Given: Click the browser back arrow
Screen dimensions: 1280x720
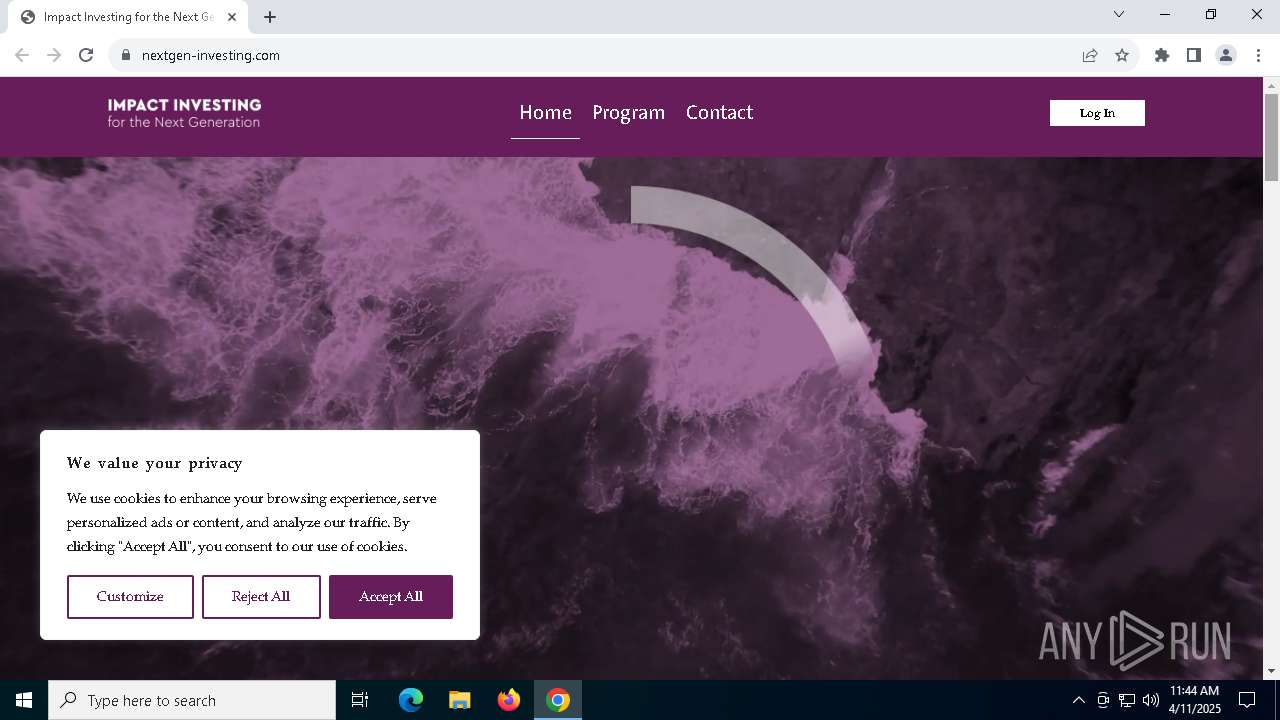Looking at the screenshot, I should 22,55.
